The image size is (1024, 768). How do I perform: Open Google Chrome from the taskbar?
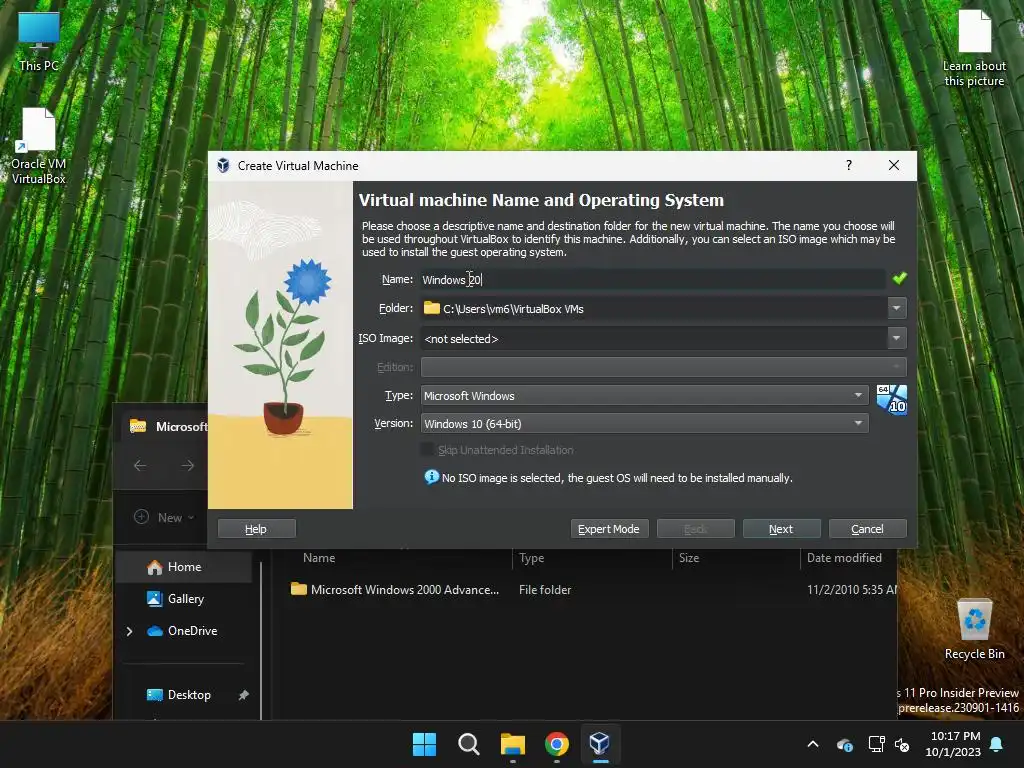click(556, 744)
